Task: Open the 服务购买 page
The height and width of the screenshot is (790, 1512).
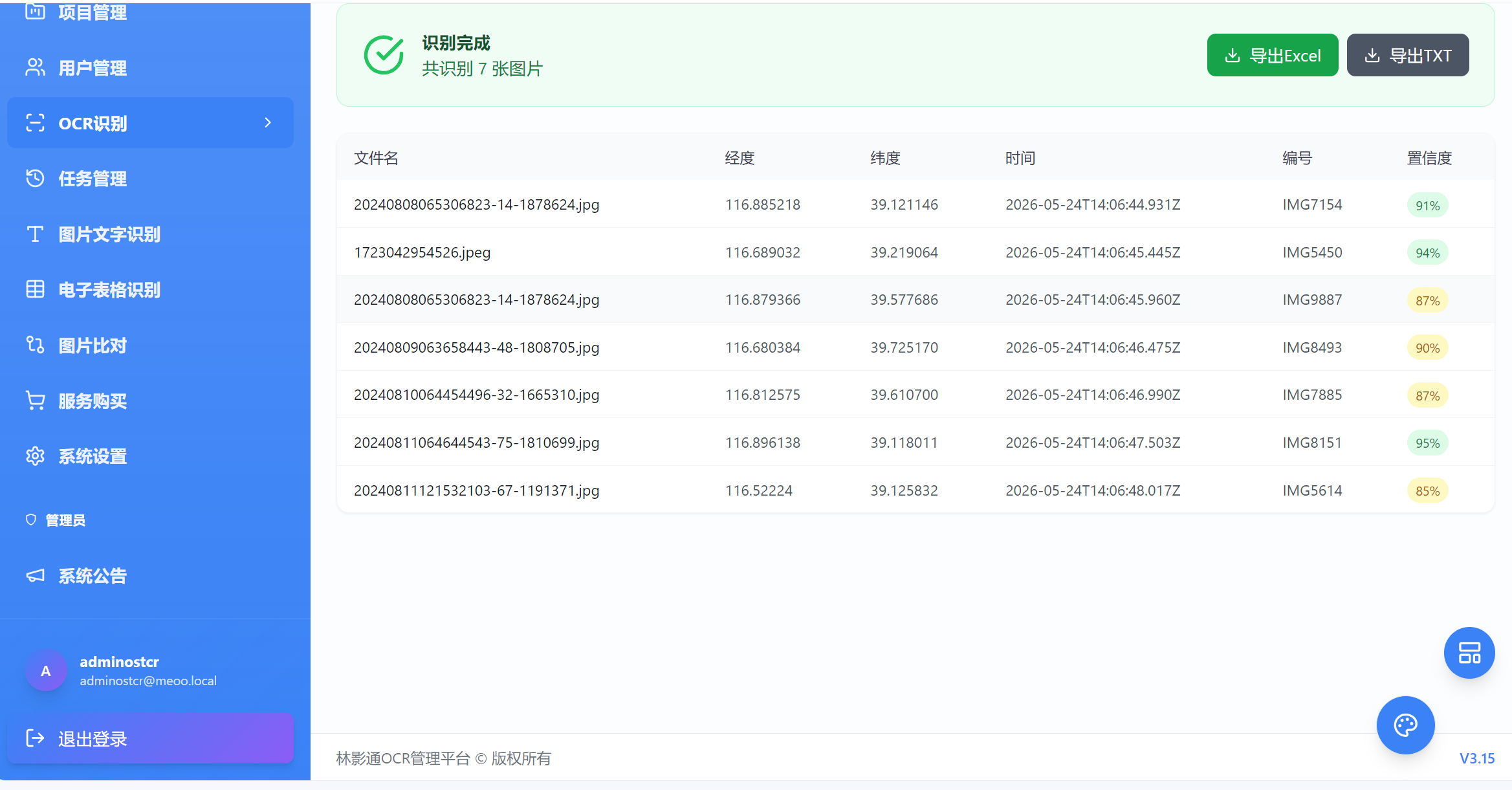Action: click(x=150, y=400)
